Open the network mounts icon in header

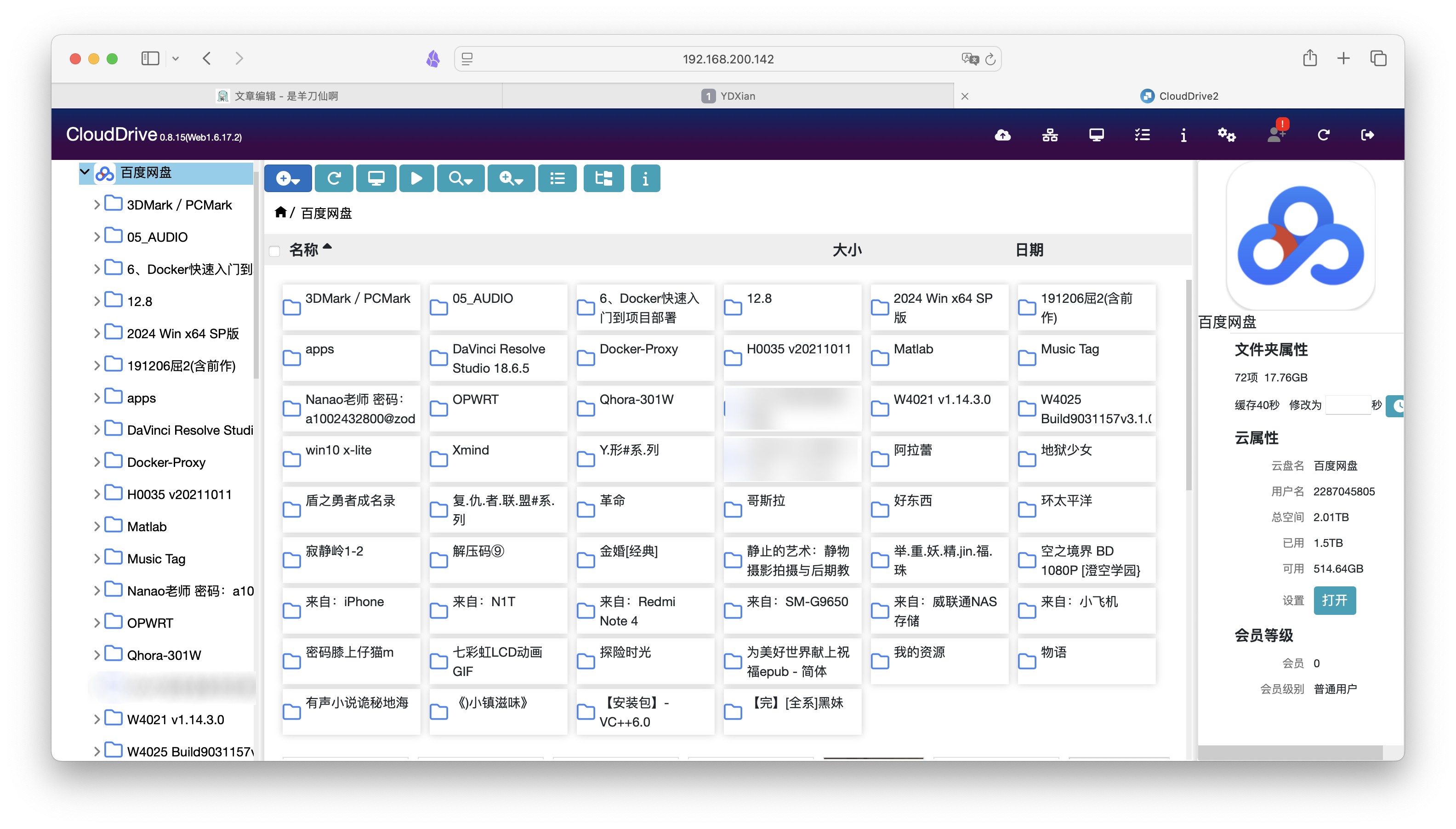pyautogui.click(x=1049, y=135)
